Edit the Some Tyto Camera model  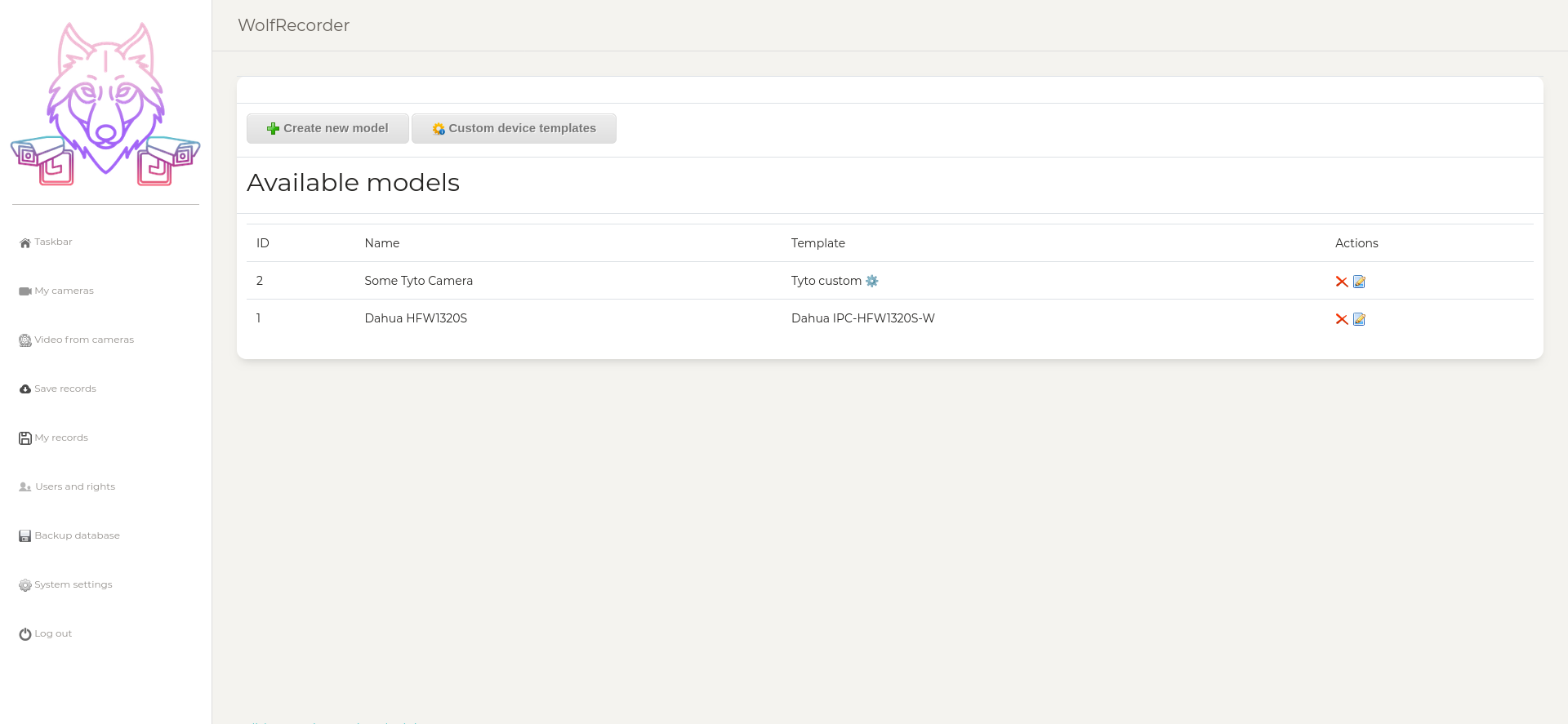1359,282
